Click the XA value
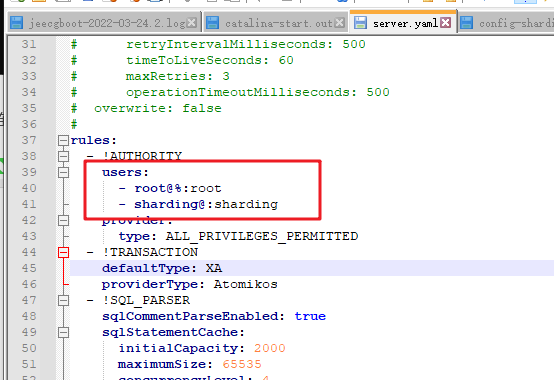 click(214, 268)
